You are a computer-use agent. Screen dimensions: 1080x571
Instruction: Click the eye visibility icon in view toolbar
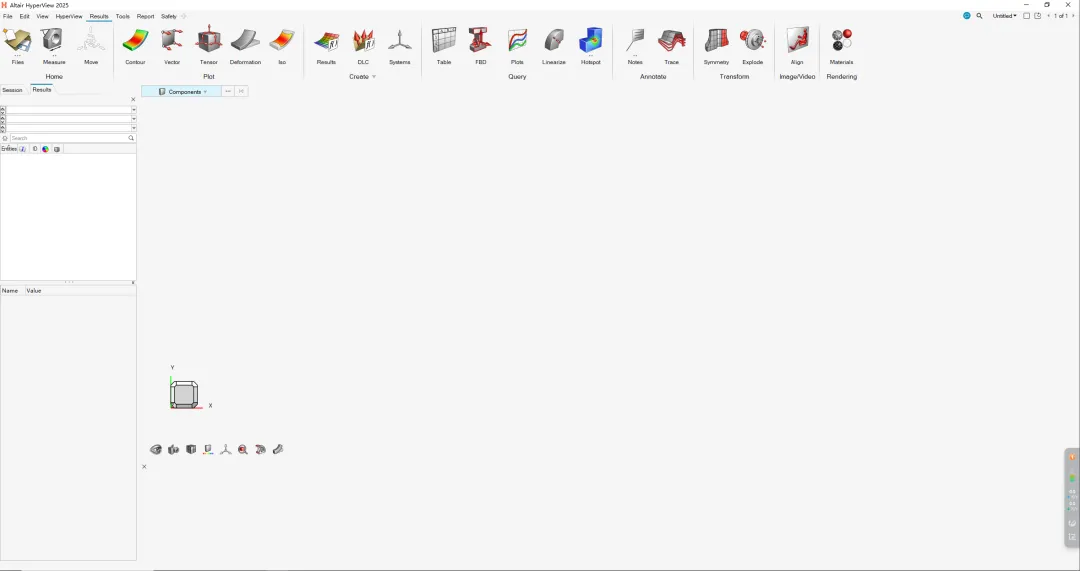click(156, 450)
